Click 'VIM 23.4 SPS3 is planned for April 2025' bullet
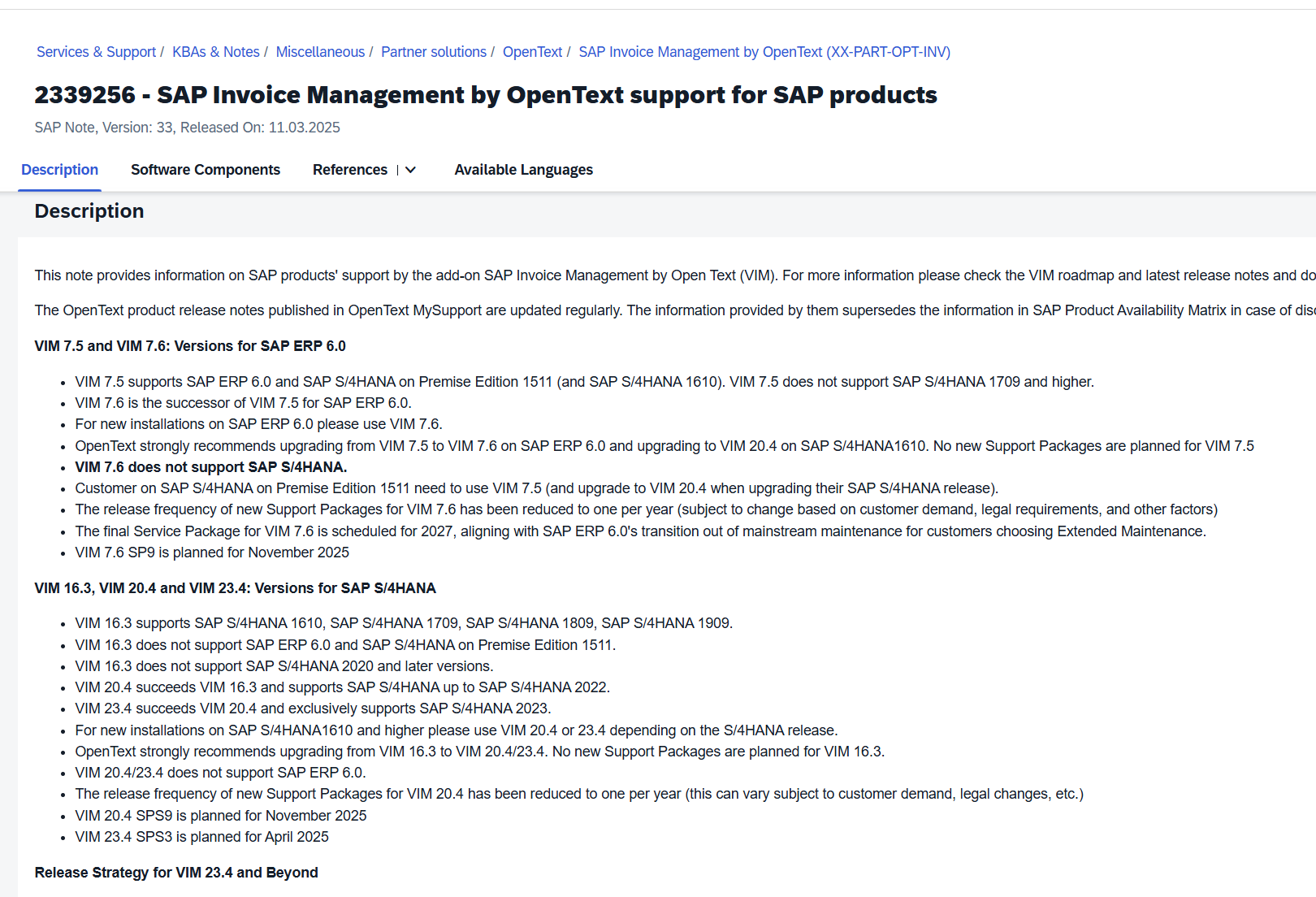This screenshot has height=897, width=1316. click(x=202, y=837)
